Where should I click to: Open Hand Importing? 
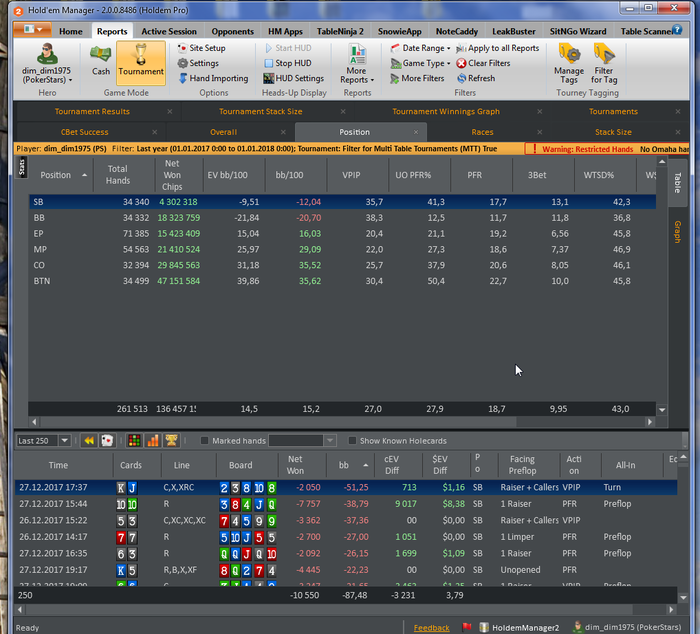213,78
